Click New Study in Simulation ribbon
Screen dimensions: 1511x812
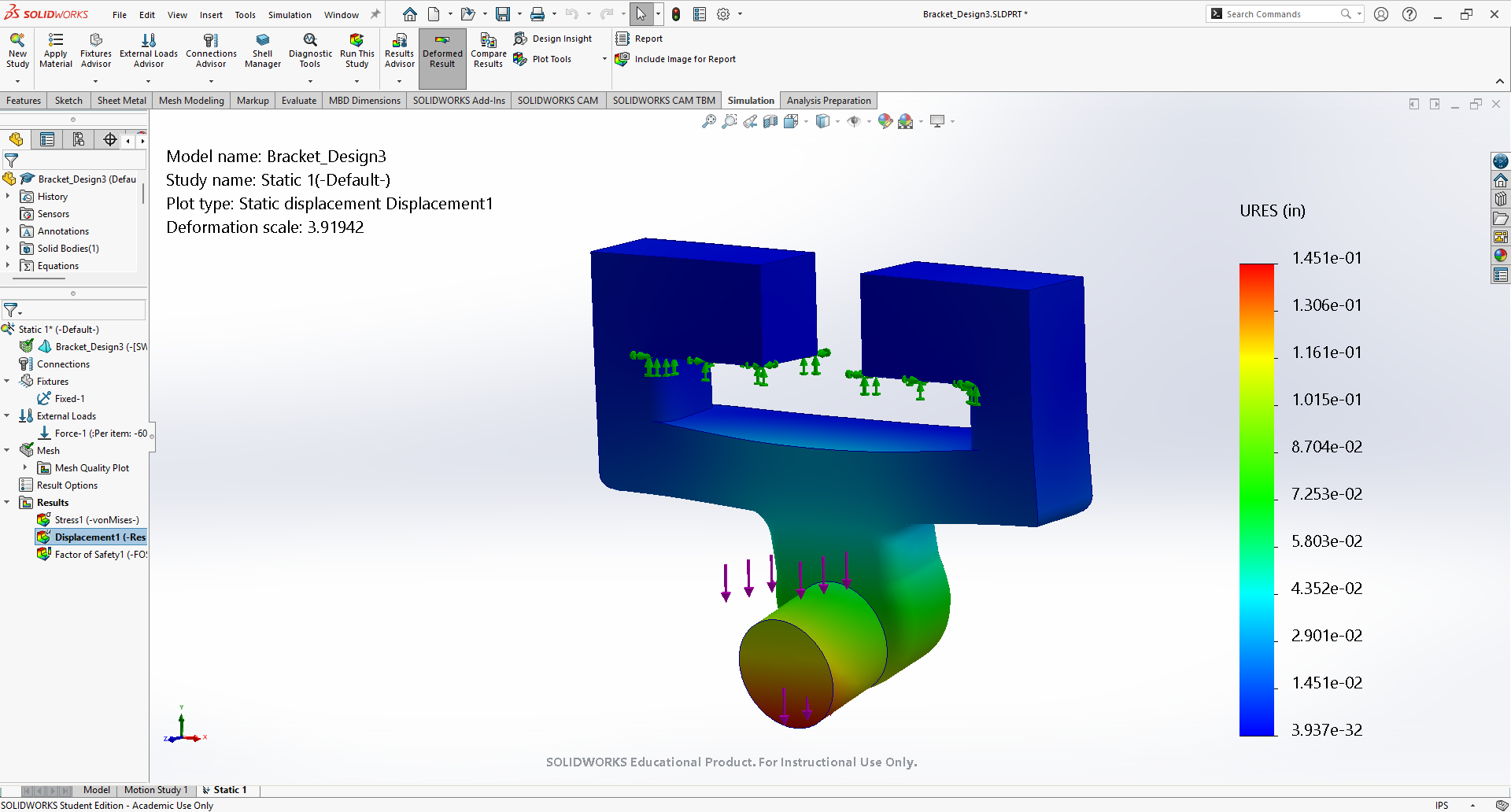pos(17,51)
